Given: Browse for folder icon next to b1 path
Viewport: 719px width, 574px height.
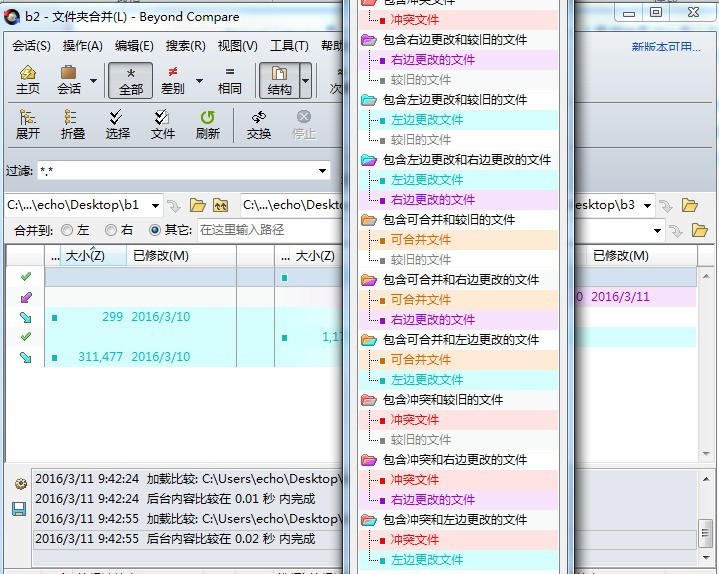Looking at the screenshot, I should click(x=198, y=205).
